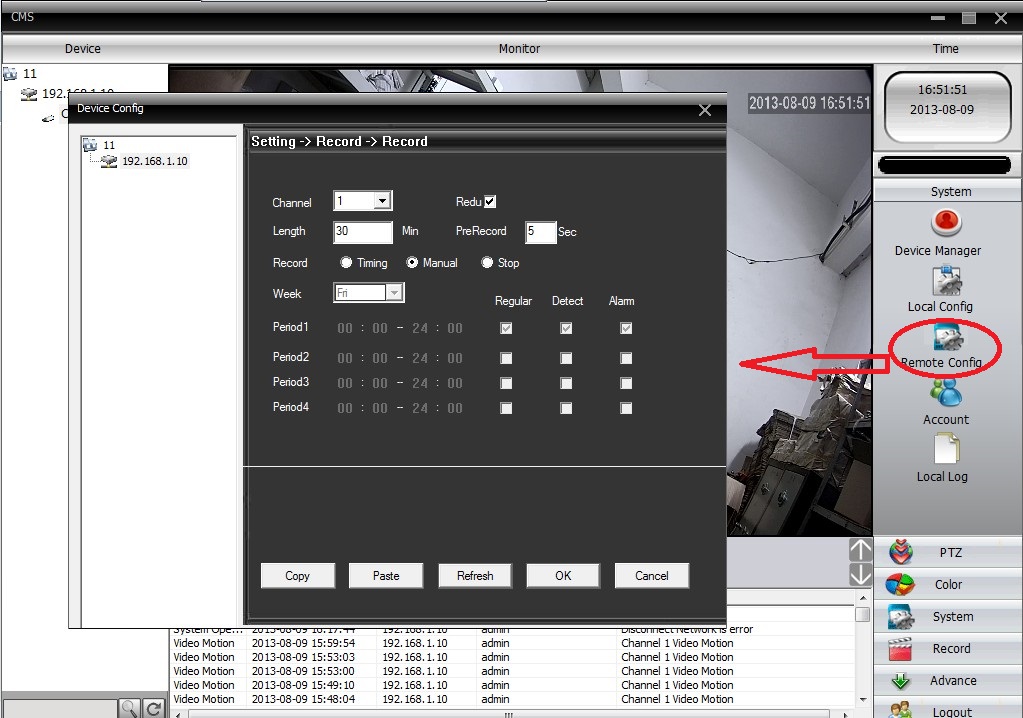Click the refresh icon beside search

pos(154,708)
